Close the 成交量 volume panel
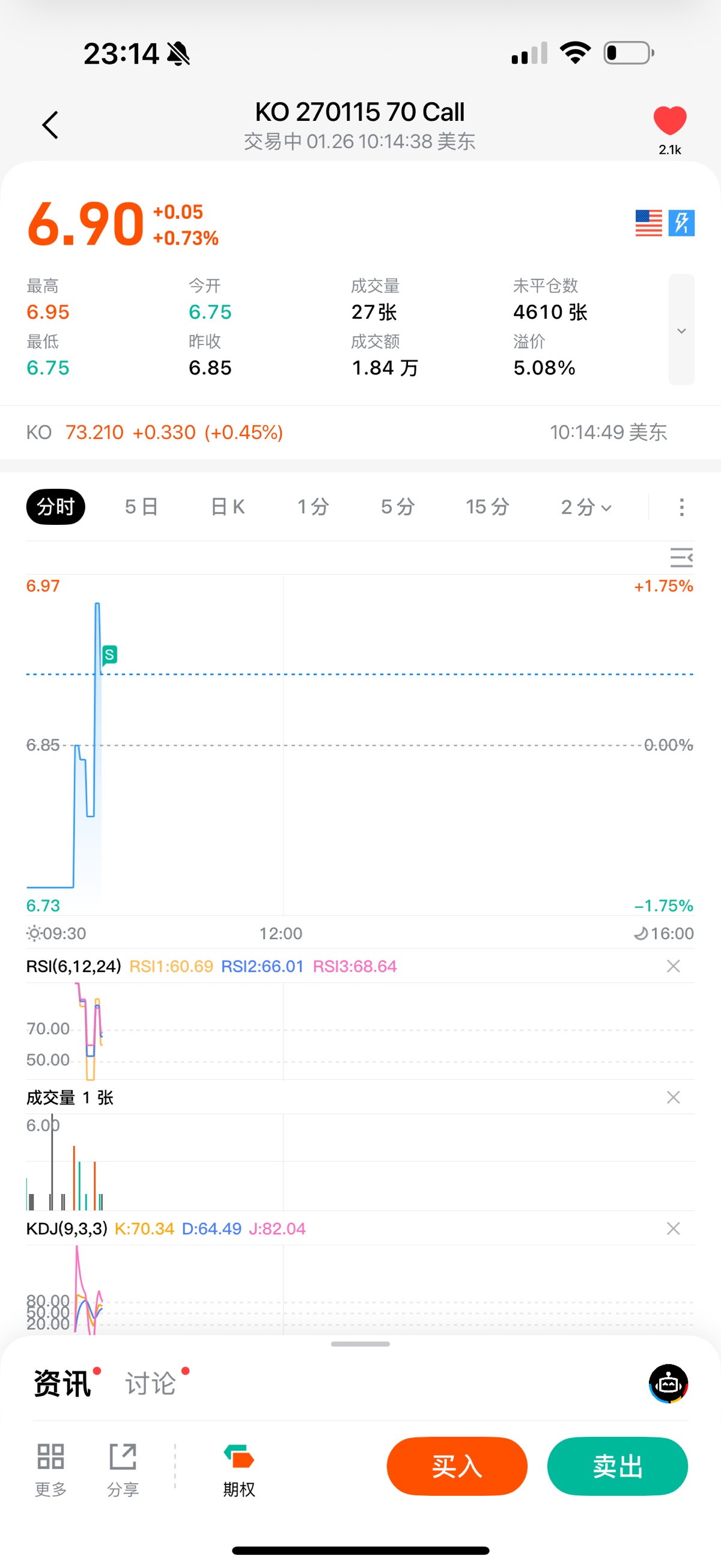721x1568 pixels. click(x=673, y=1097)
